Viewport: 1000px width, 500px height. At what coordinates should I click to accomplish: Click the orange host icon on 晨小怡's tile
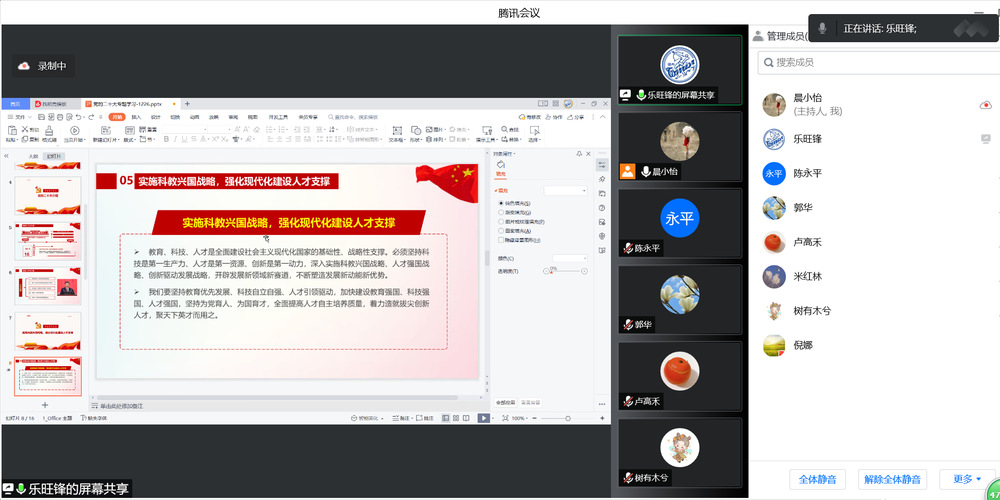point(627,171)
